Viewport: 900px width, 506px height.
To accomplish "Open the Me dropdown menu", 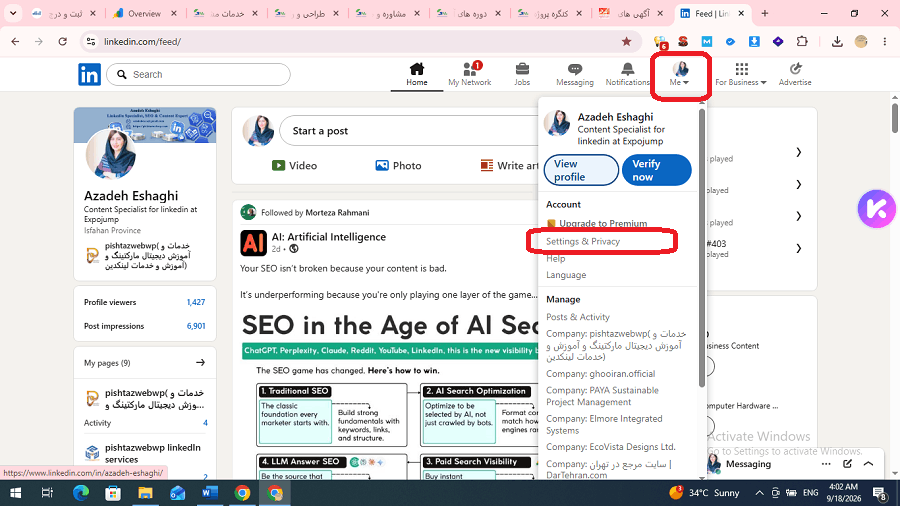I will (680, 75).
